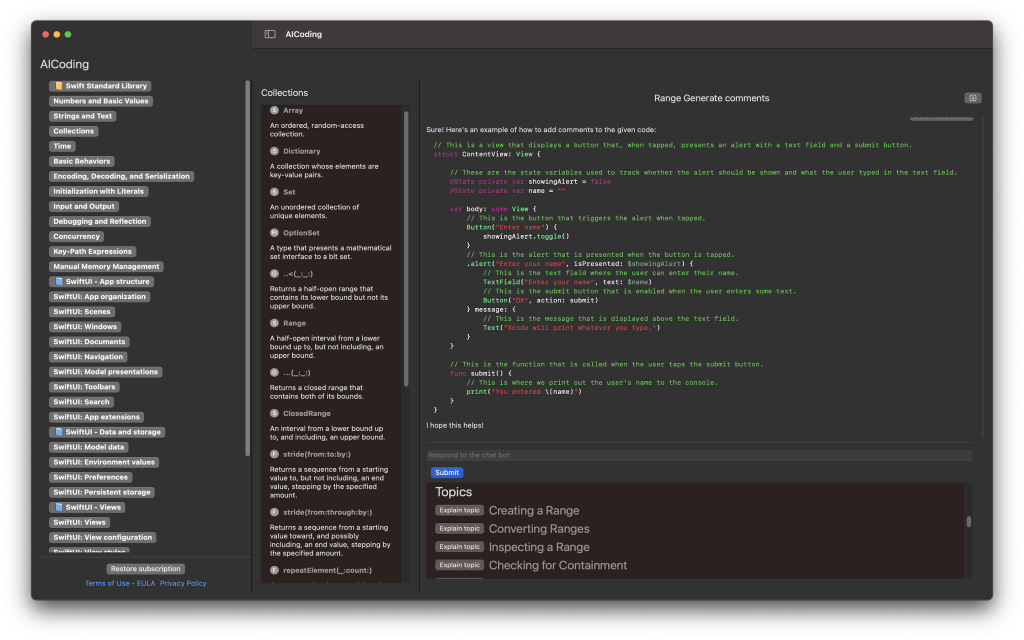Click the struct icon beside ClosedRange
Screen dimensions: 1024x640
pyautogui.click(x=274, y=413)
